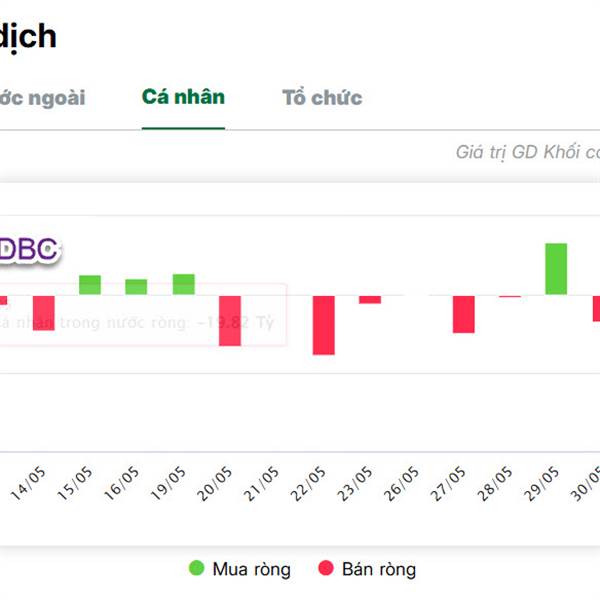Select the tall green bar for 29/05
The image size is (600, 600).
tap(556, 269)
